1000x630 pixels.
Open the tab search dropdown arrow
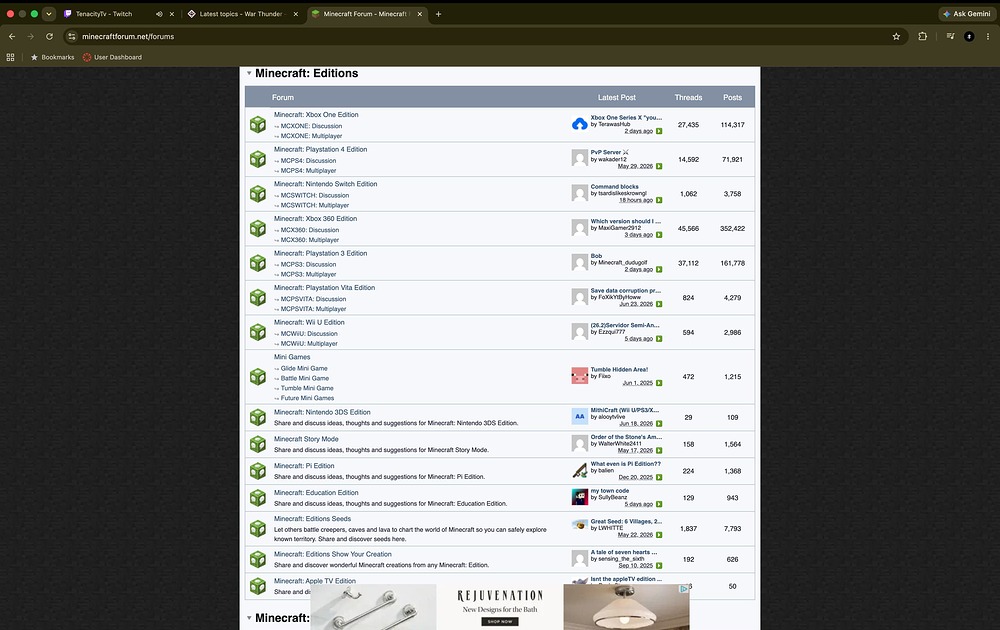pyautogui.click(x=48, y=14)
